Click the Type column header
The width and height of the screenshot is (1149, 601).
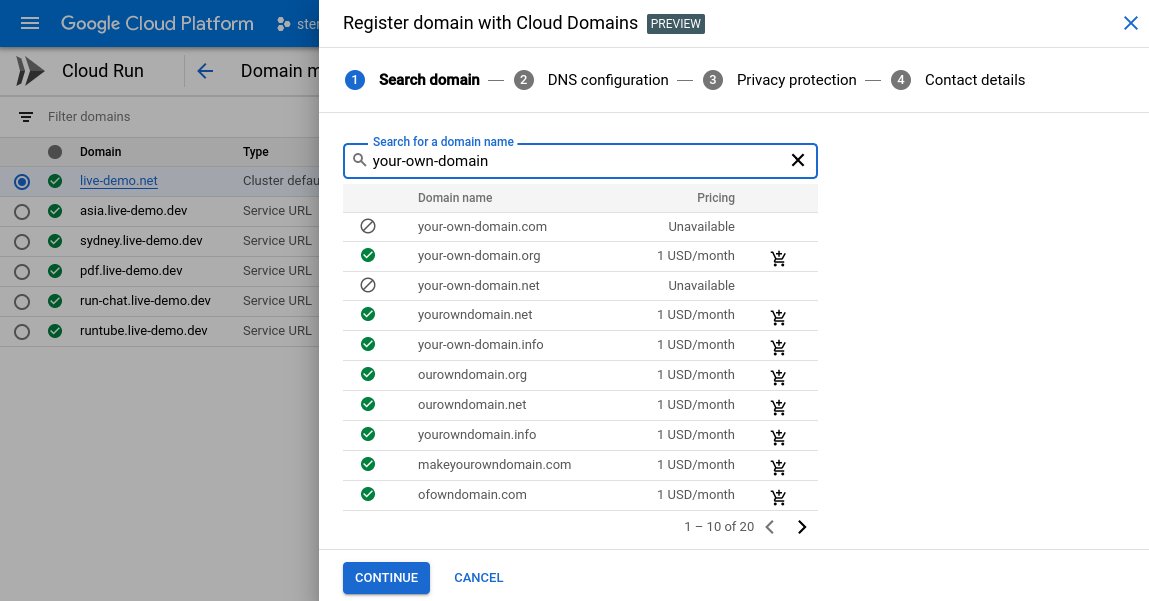click(256, 152)
